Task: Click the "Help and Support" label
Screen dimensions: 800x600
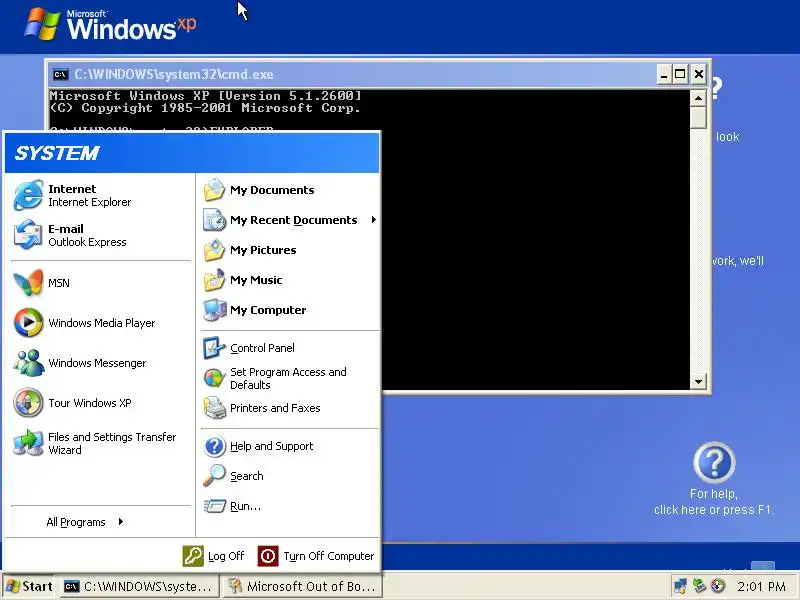Action: 271,446
